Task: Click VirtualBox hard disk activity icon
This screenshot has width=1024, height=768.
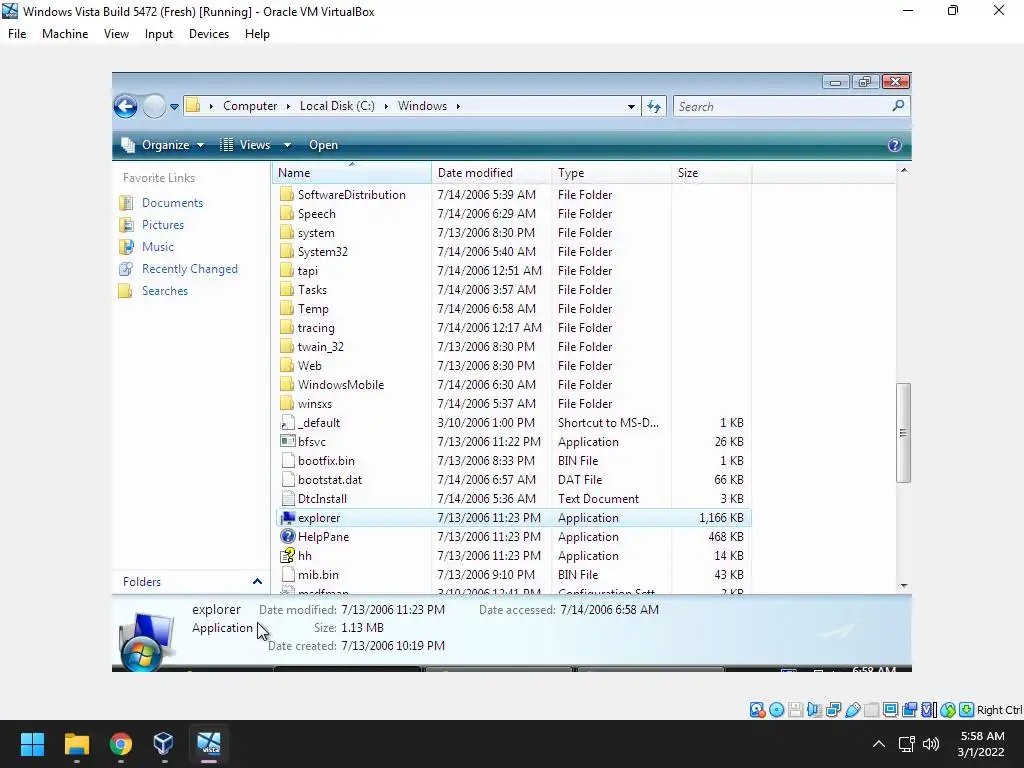Action: click(758, 710)
